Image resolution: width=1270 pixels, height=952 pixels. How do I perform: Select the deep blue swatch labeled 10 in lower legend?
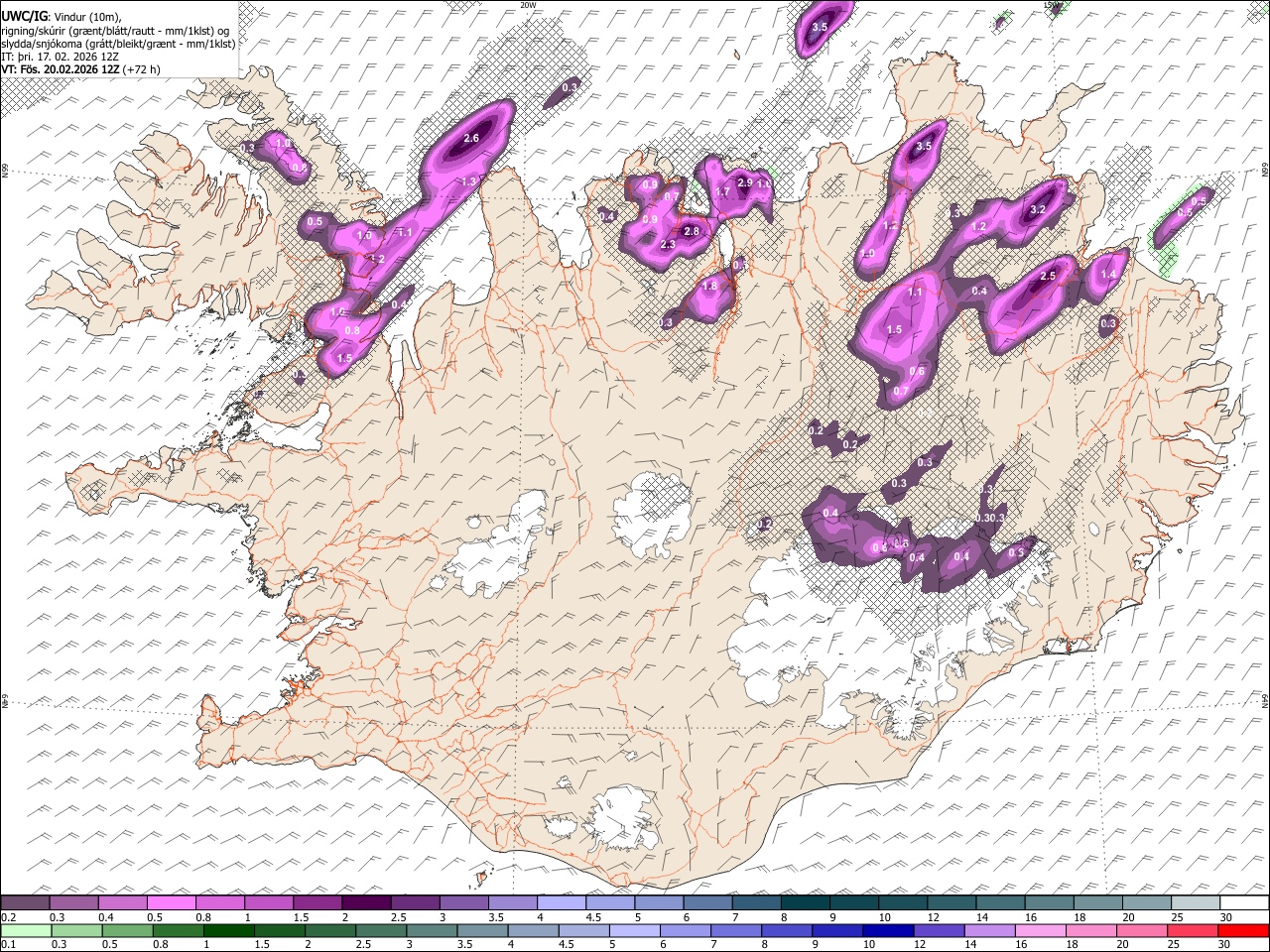pos(888,930)
